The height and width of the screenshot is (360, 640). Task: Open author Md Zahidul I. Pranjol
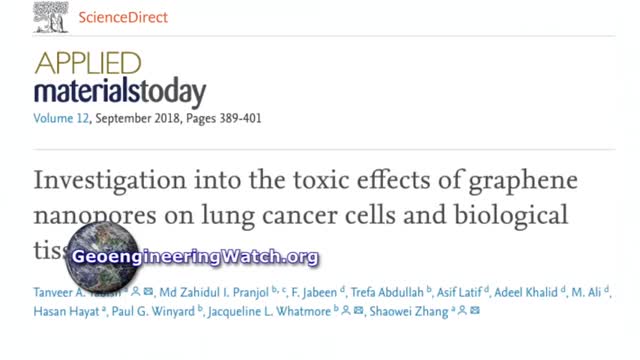(x=214, y=292)
